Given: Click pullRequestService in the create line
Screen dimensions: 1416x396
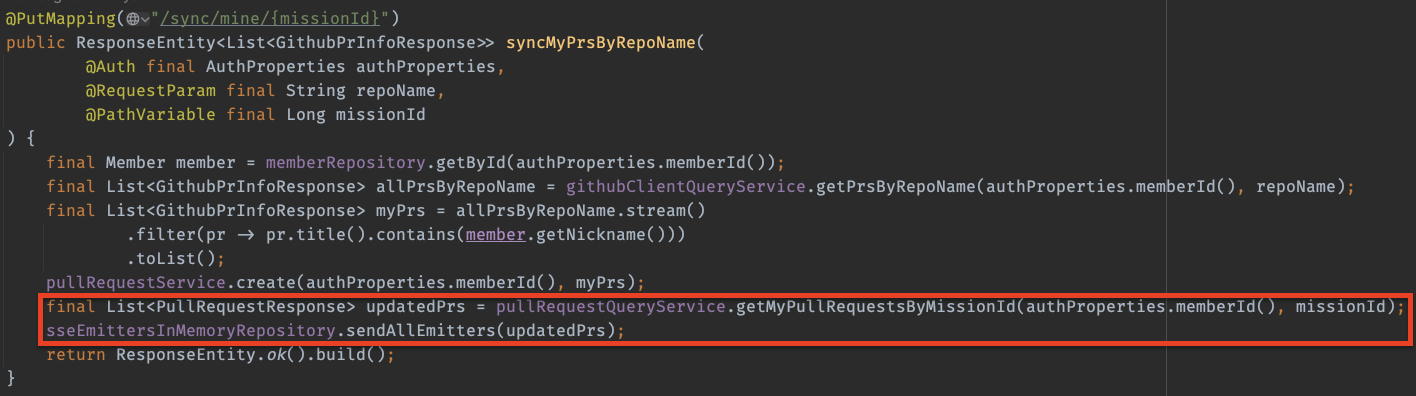Looking at the screenshot, I should click(x=136, y=282).
